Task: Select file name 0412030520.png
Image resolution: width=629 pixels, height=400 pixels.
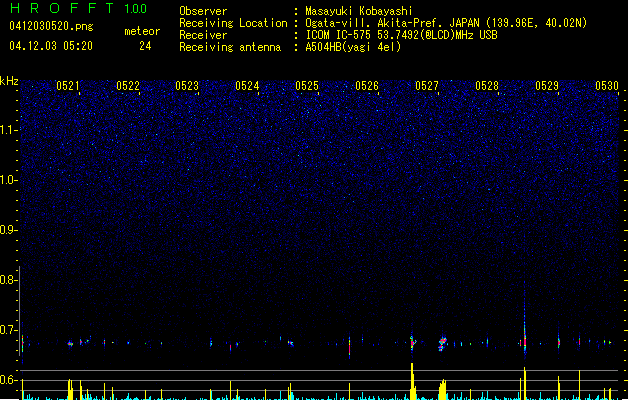Action: [x=51, y=26]
